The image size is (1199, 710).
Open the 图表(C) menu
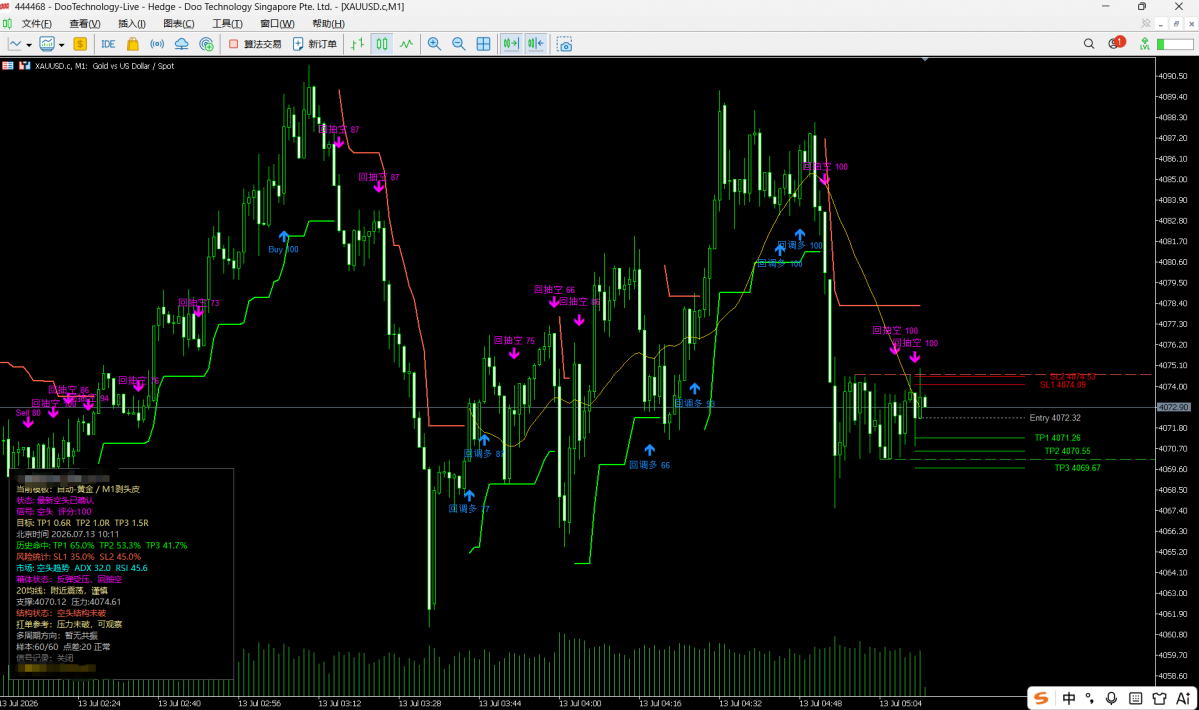coord(179,24)
